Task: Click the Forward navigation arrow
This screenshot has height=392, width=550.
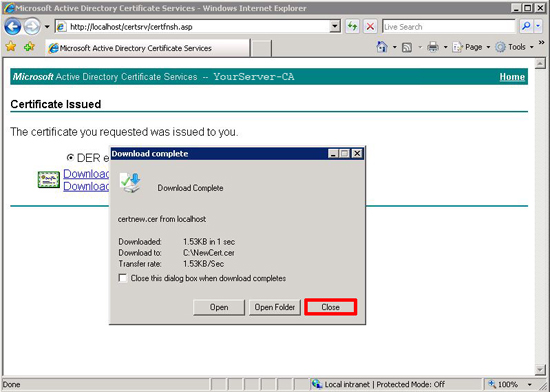Action: click(x=32, y=27)
